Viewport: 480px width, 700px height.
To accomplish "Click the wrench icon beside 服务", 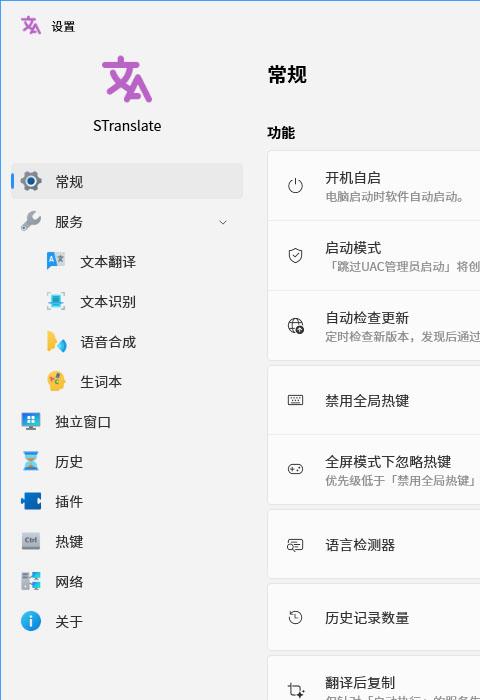I will coord(31,221).
